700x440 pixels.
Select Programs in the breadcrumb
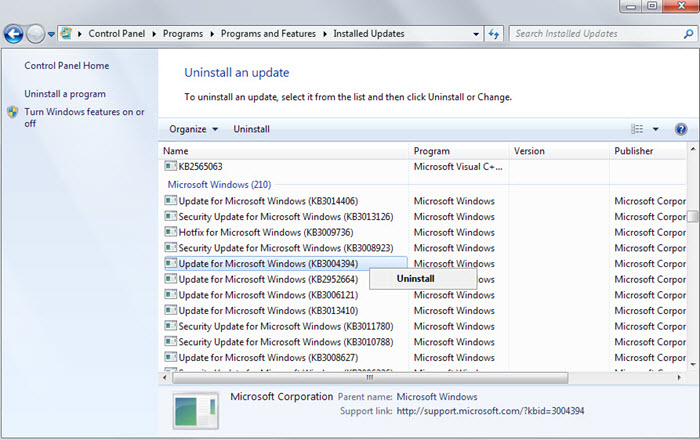[x=183, y=33]
